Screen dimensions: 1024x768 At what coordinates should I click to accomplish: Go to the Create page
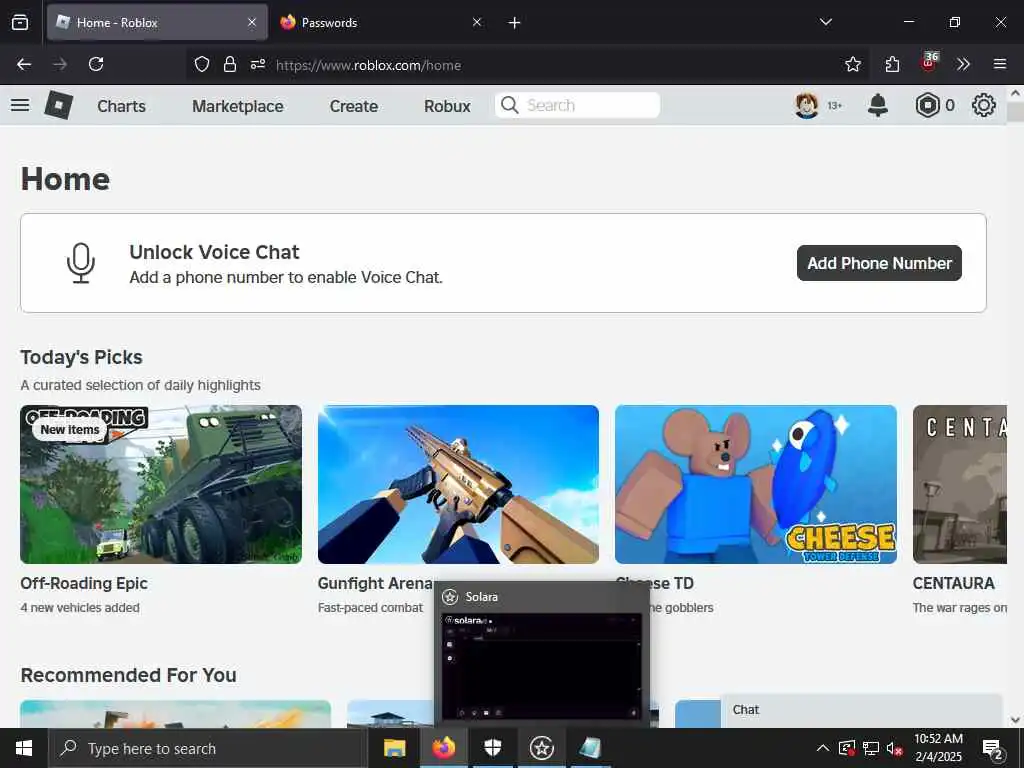pos(354,106)
